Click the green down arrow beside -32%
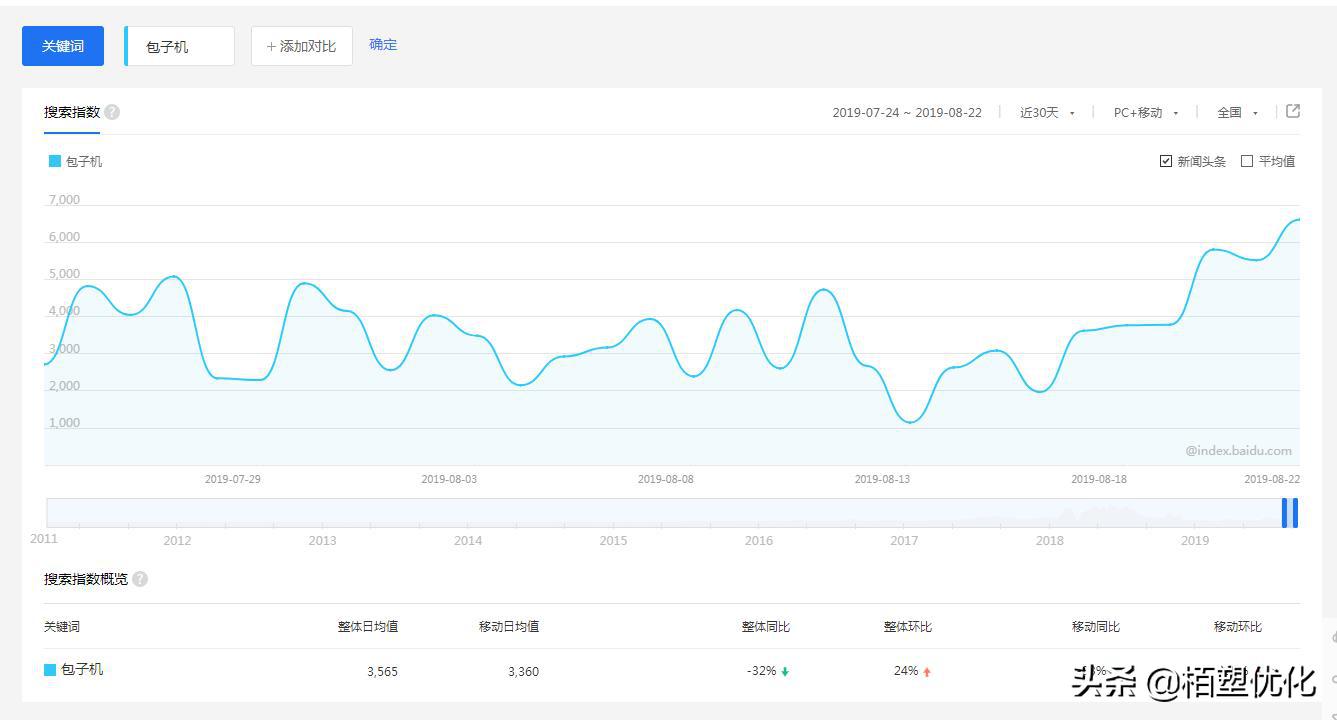This screenshot has width=1337, height=720. 785,672
